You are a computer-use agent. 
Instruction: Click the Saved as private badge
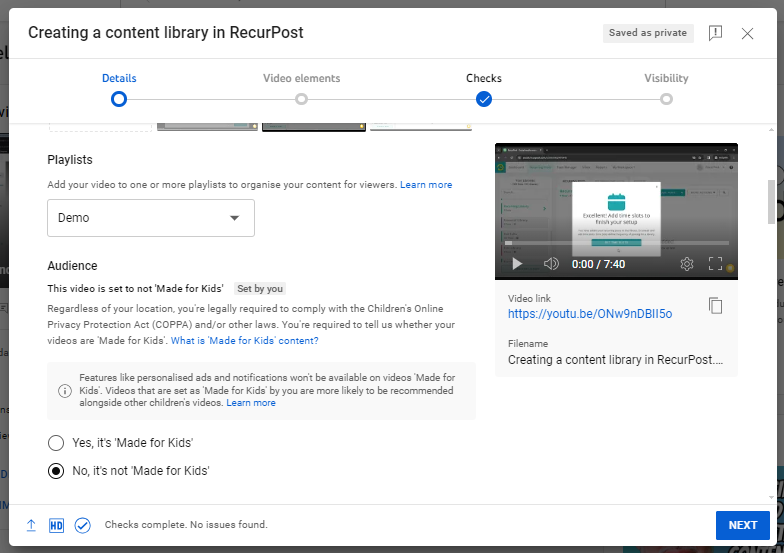click(648, 33)
